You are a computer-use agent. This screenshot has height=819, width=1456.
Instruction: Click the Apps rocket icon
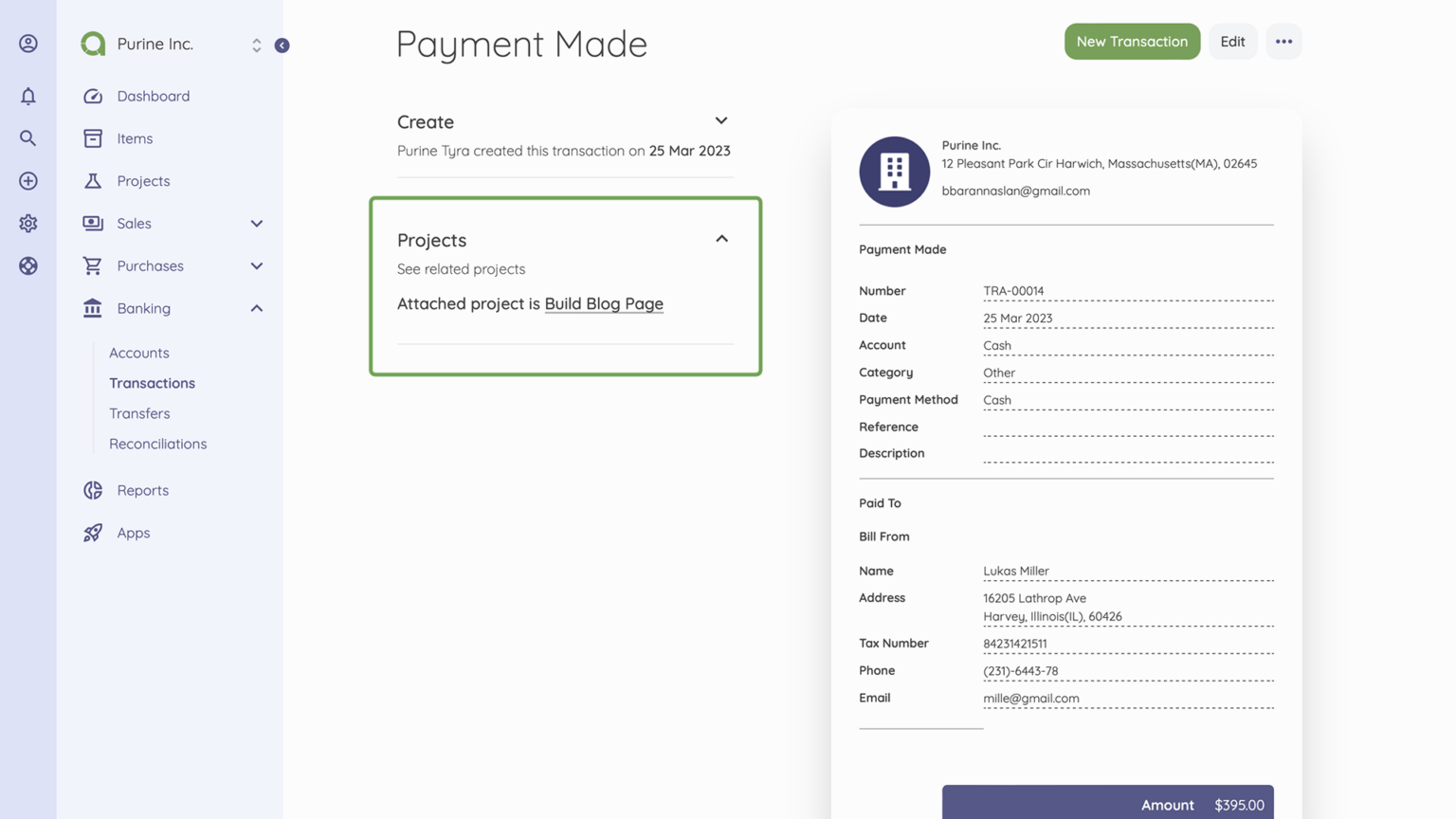tap(92, 533)
